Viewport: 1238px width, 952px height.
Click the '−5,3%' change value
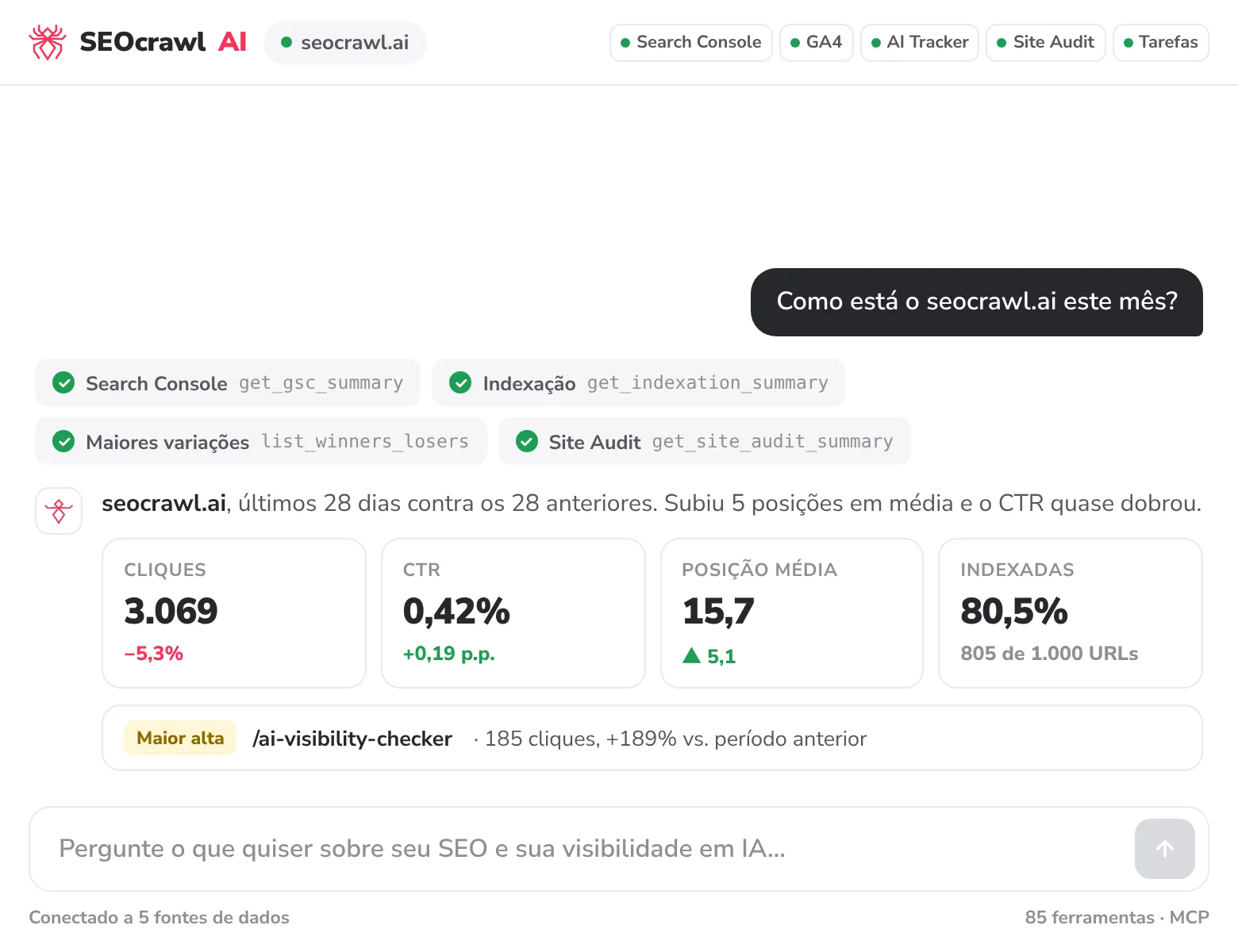[x=153, y=654]
